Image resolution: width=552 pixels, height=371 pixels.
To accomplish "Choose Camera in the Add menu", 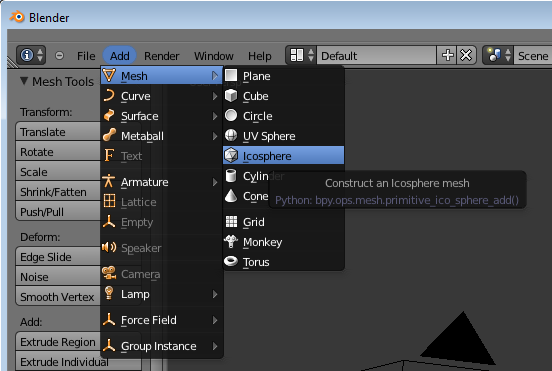I will [162, 274].
